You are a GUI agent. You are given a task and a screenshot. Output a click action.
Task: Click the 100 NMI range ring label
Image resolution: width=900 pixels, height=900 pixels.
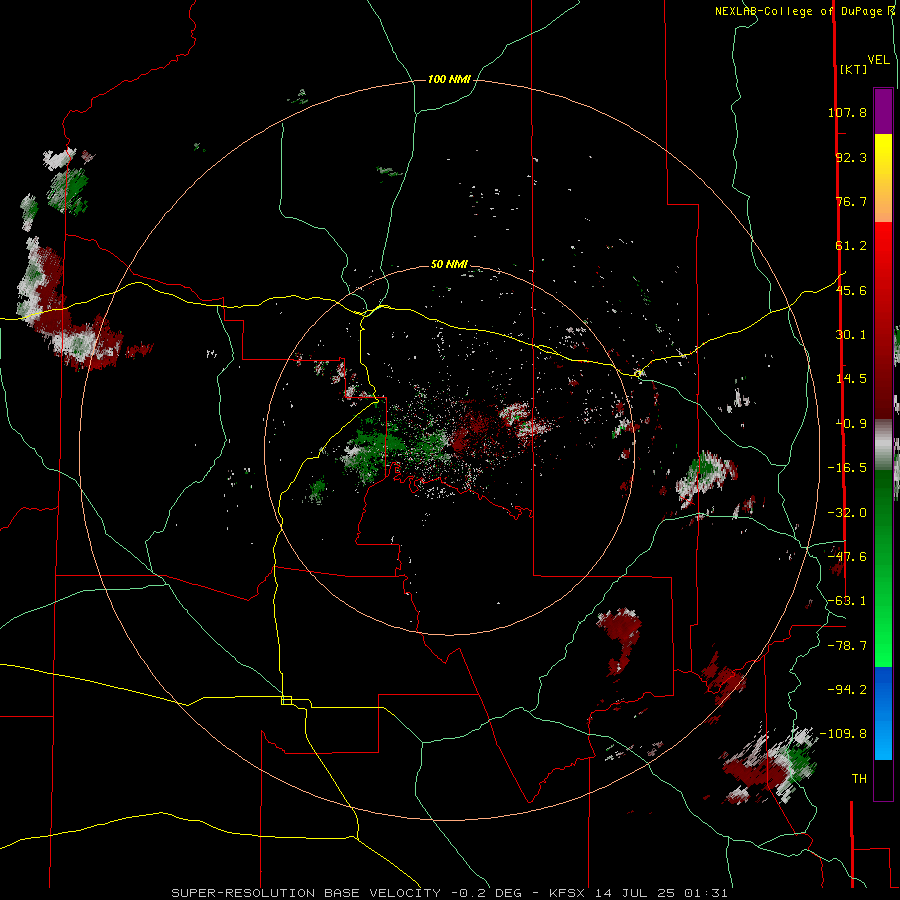point(449,79)
